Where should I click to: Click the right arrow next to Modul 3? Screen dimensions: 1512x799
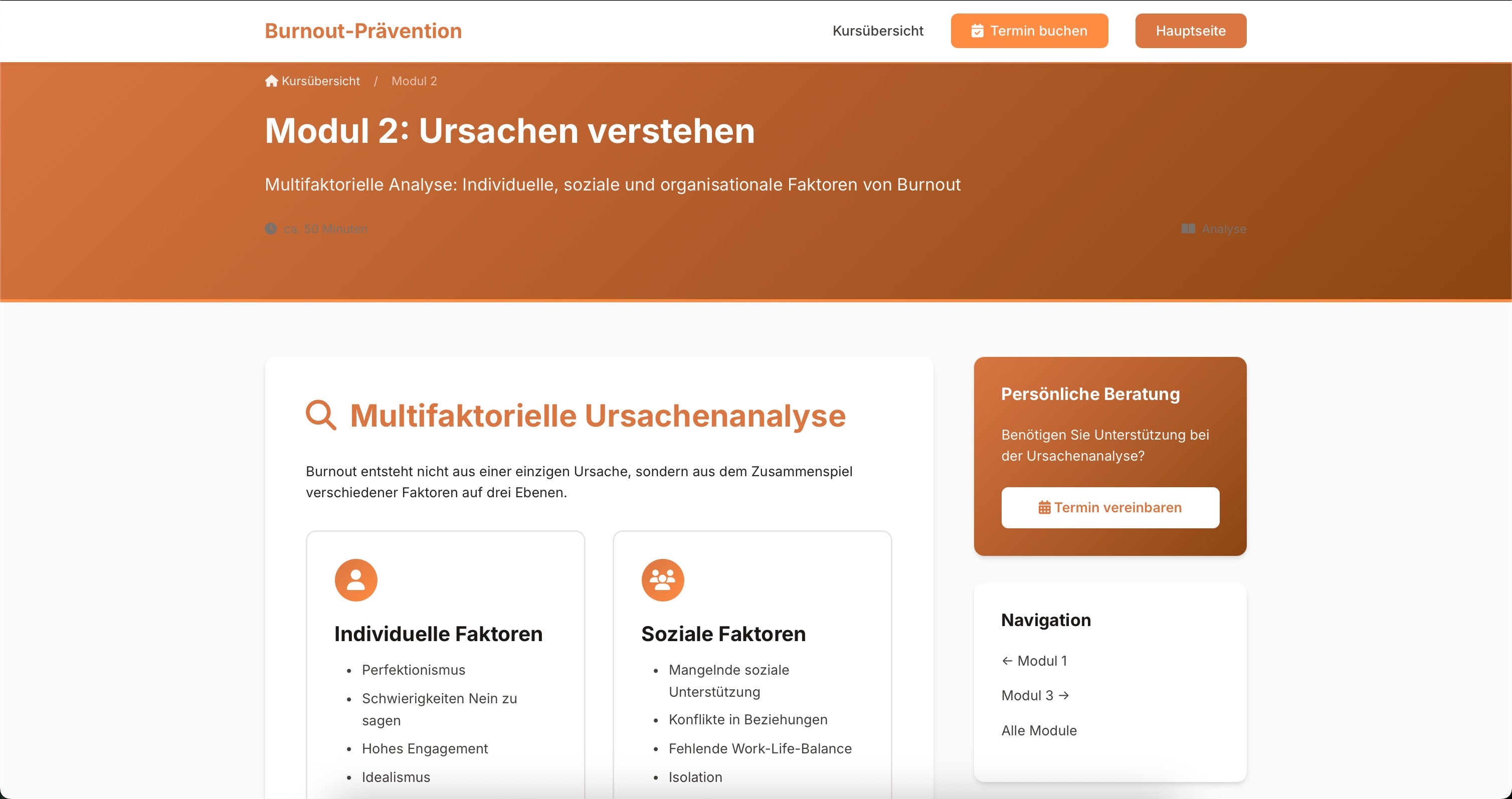[1064, 695]
